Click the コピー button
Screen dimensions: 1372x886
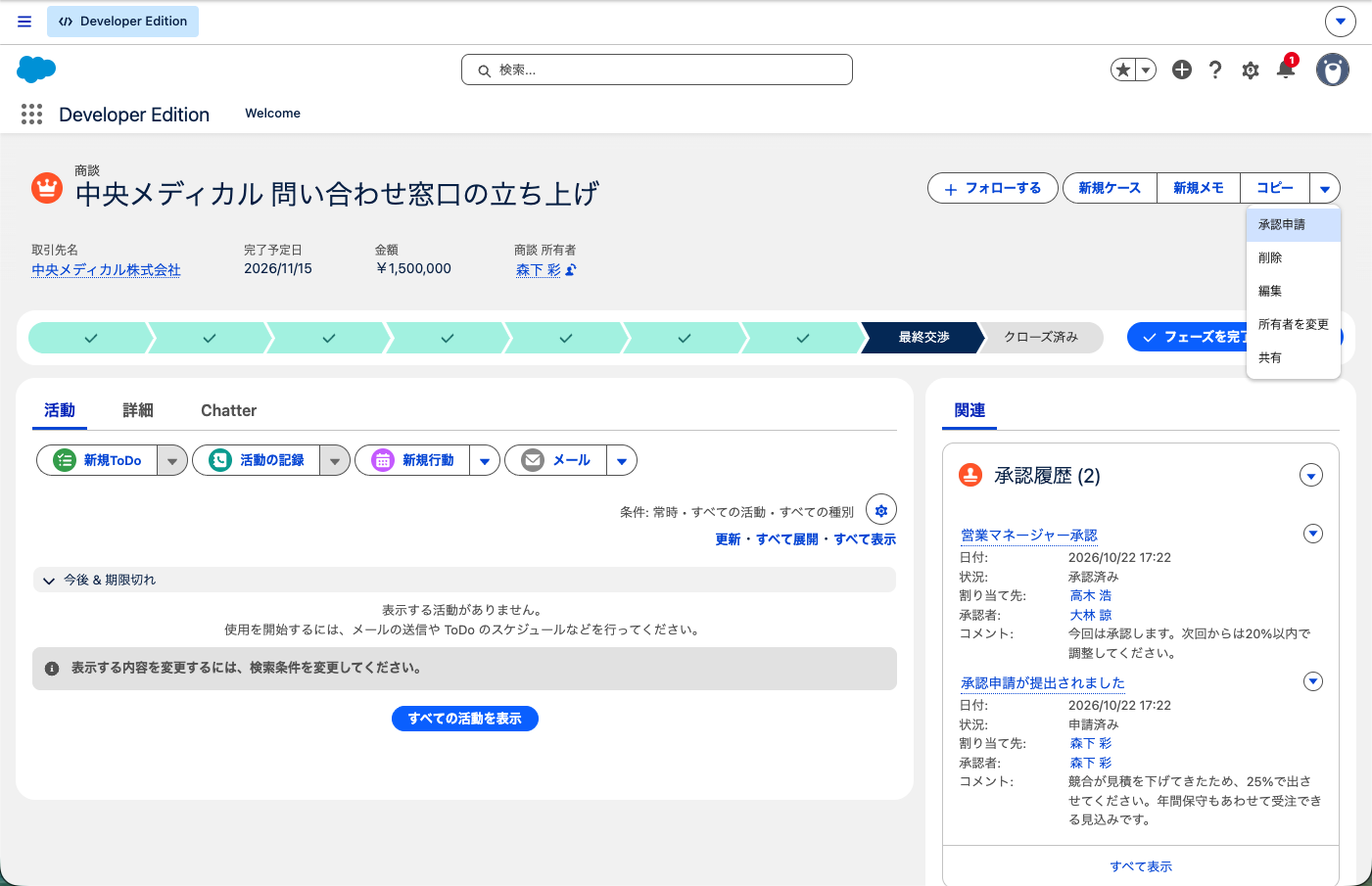1275,188
